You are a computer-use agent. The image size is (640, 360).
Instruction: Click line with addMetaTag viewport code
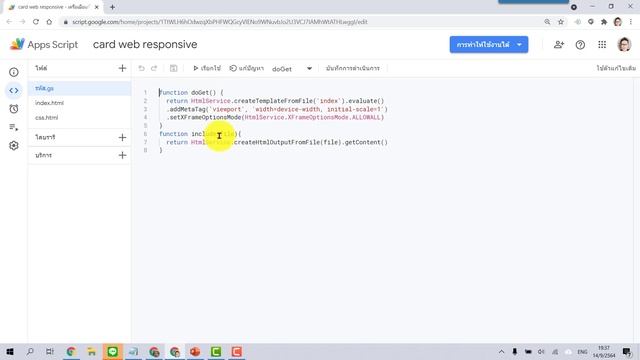276,109
